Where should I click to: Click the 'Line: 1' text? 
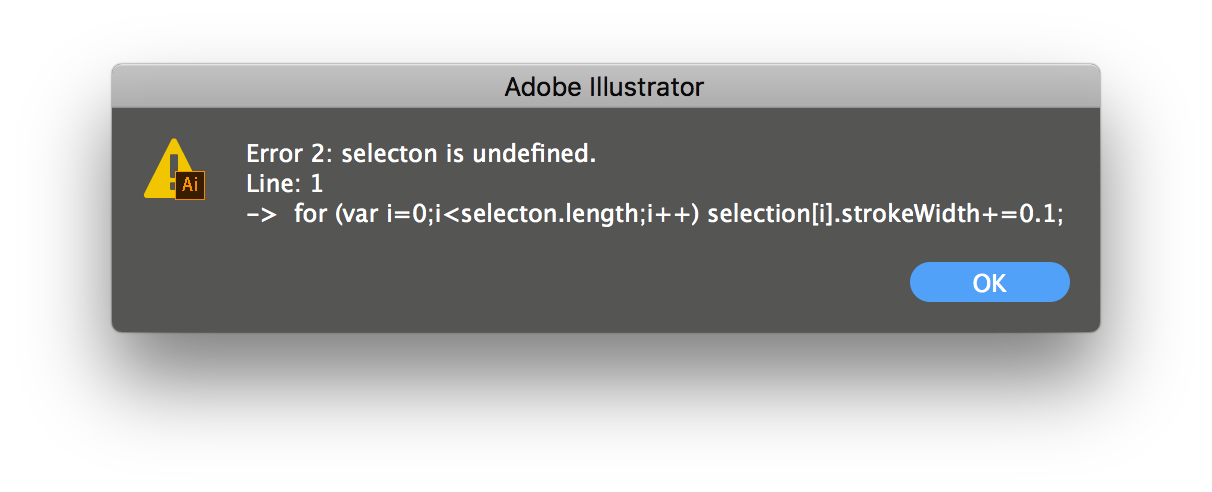click(x=285, y=184)
